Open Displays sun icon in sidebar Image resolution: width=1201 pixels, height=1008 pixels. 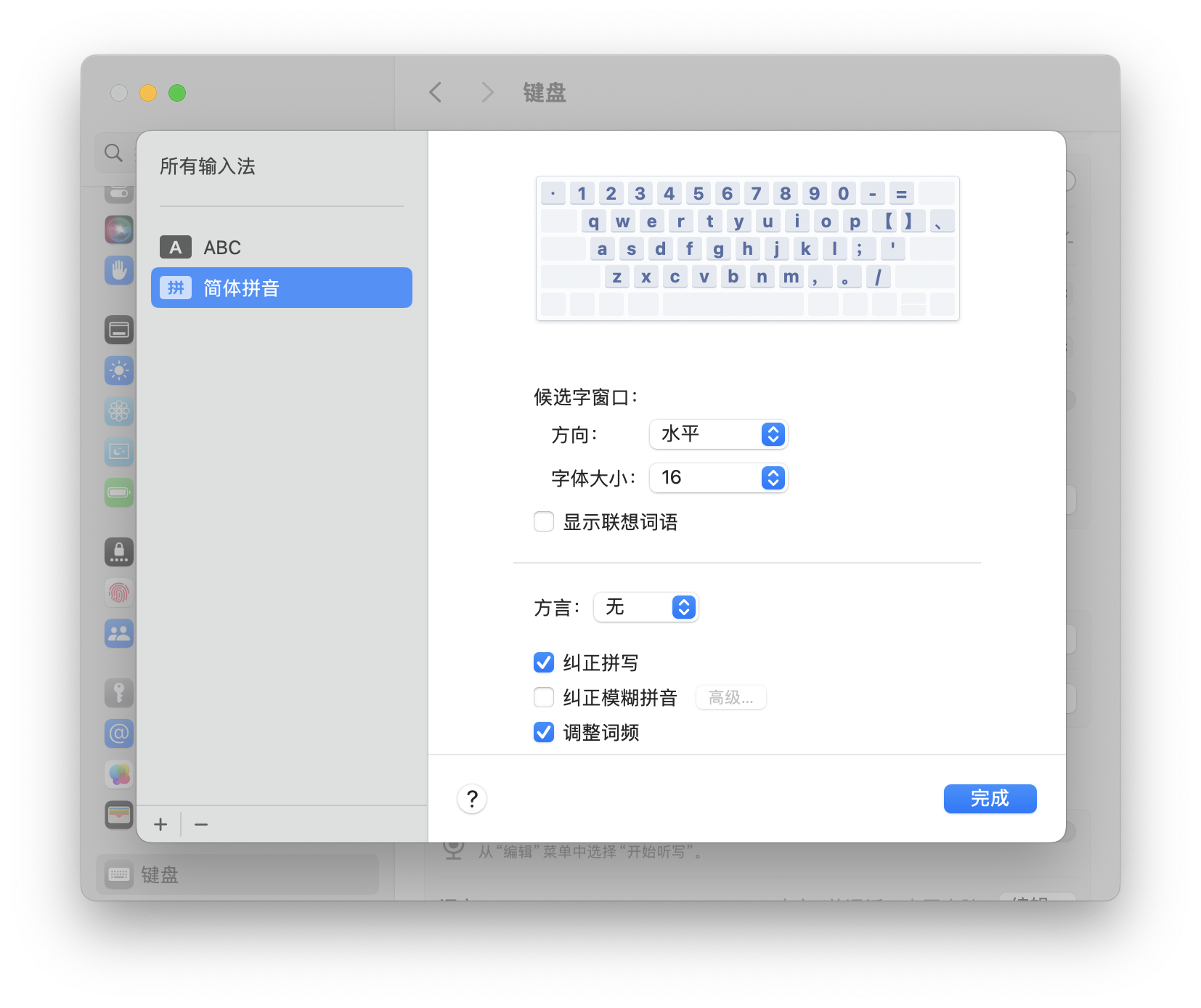pyautogui.click(x=119, y=371)
